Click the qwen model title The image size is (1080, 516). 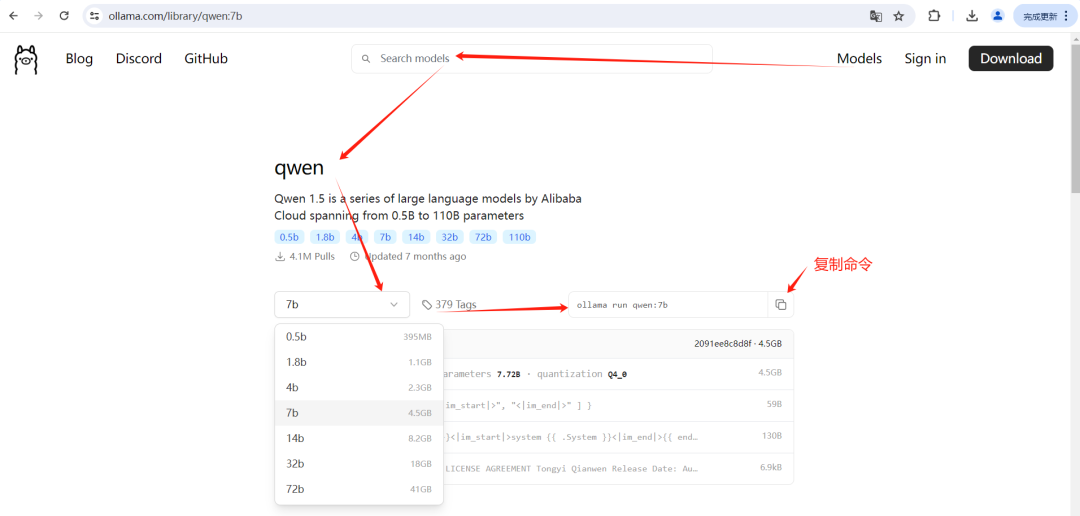299,168
